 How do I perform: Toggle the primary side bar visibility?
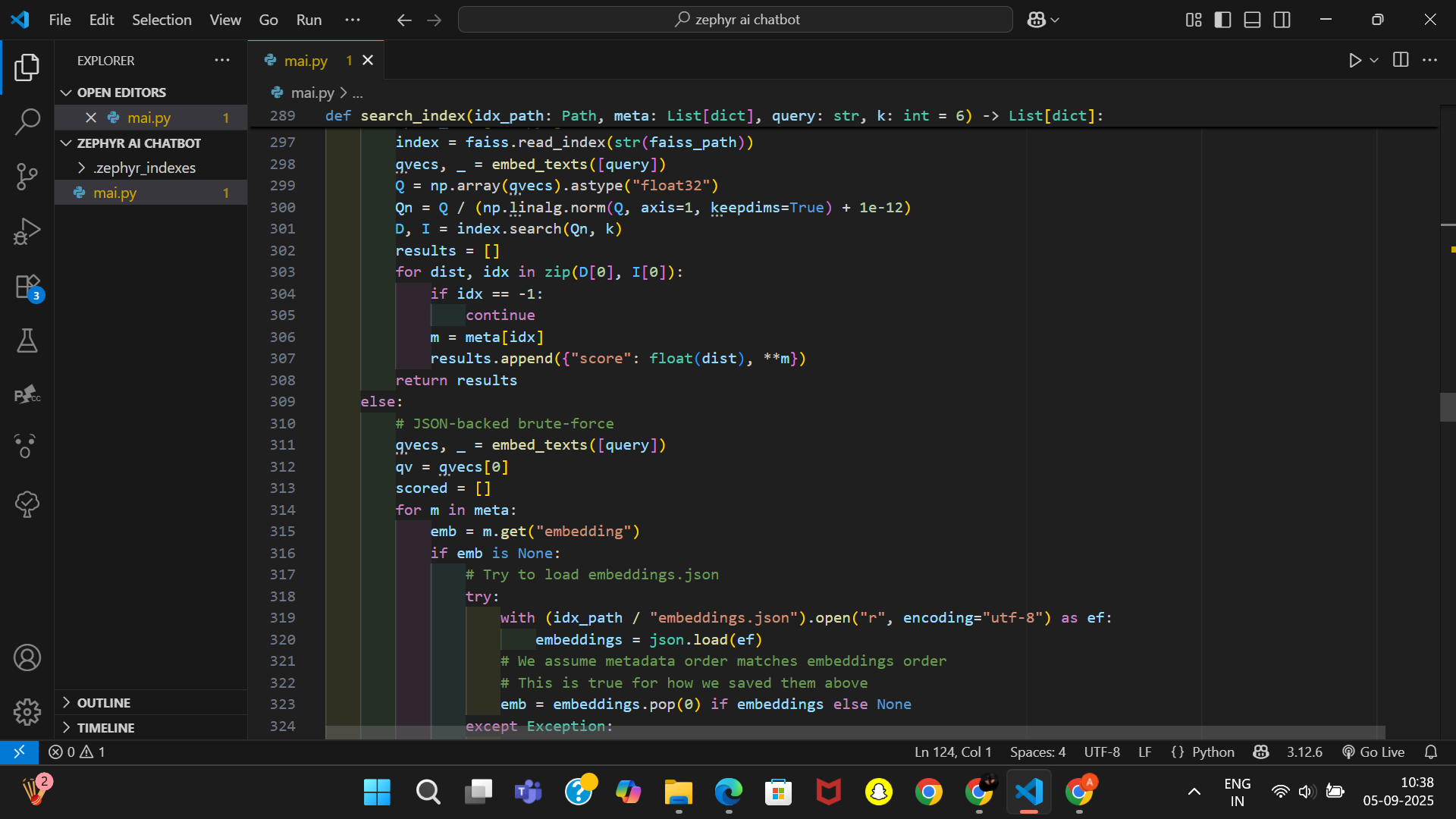pyautogui.click(x=1222, y=20)
